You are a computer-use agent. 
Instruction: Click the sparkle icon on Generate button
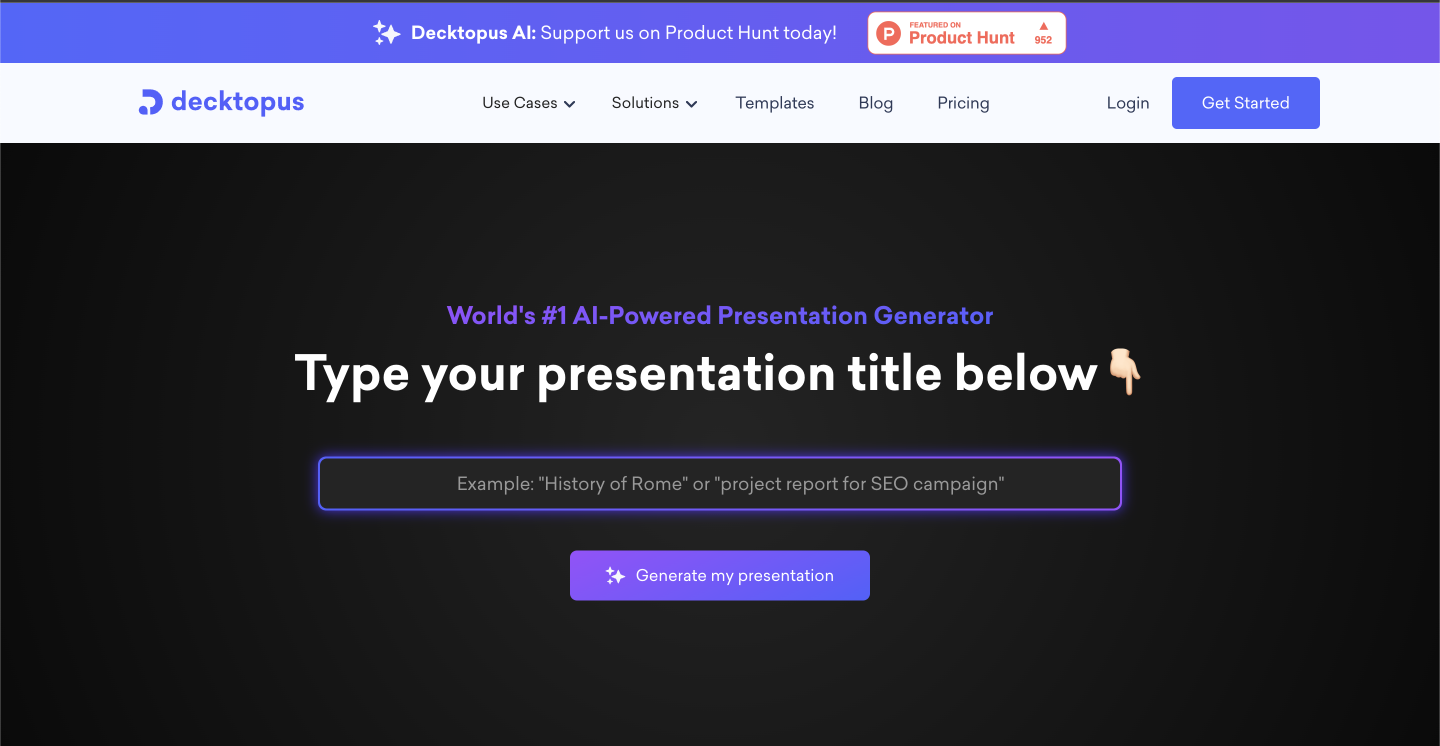click(615, 576)
